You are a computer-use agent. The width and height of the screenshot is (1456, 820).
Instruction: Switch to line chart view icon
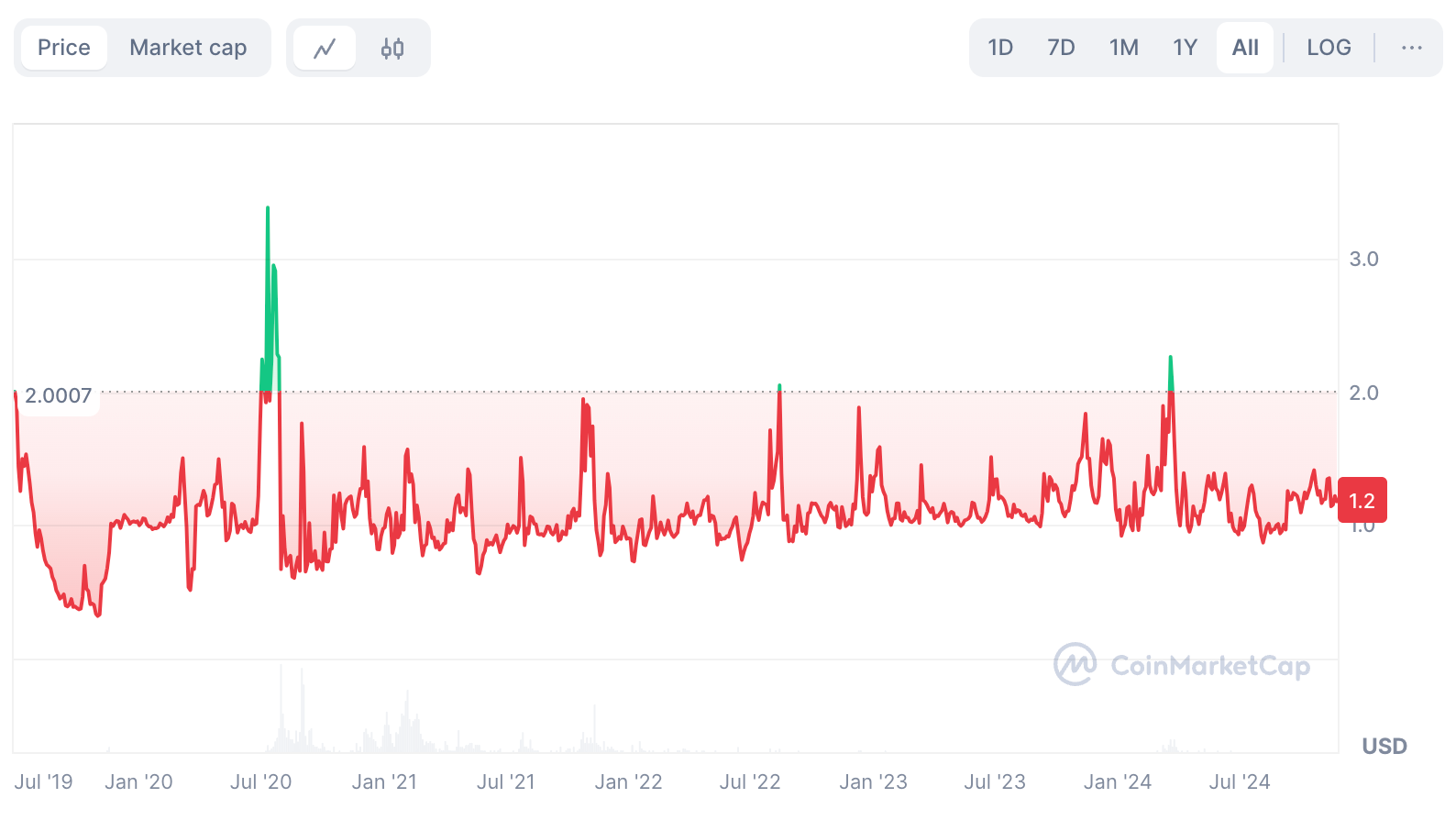(325, 48)
